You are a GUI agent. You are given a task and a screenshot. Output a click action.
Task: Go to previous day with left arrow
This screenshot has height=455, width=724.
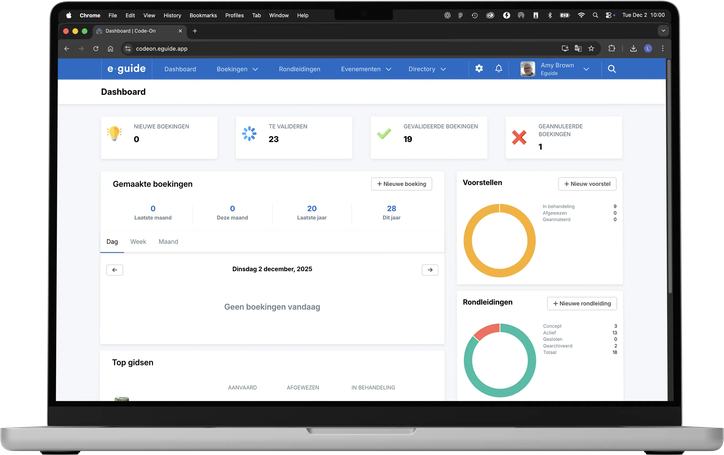pos(115,270)
